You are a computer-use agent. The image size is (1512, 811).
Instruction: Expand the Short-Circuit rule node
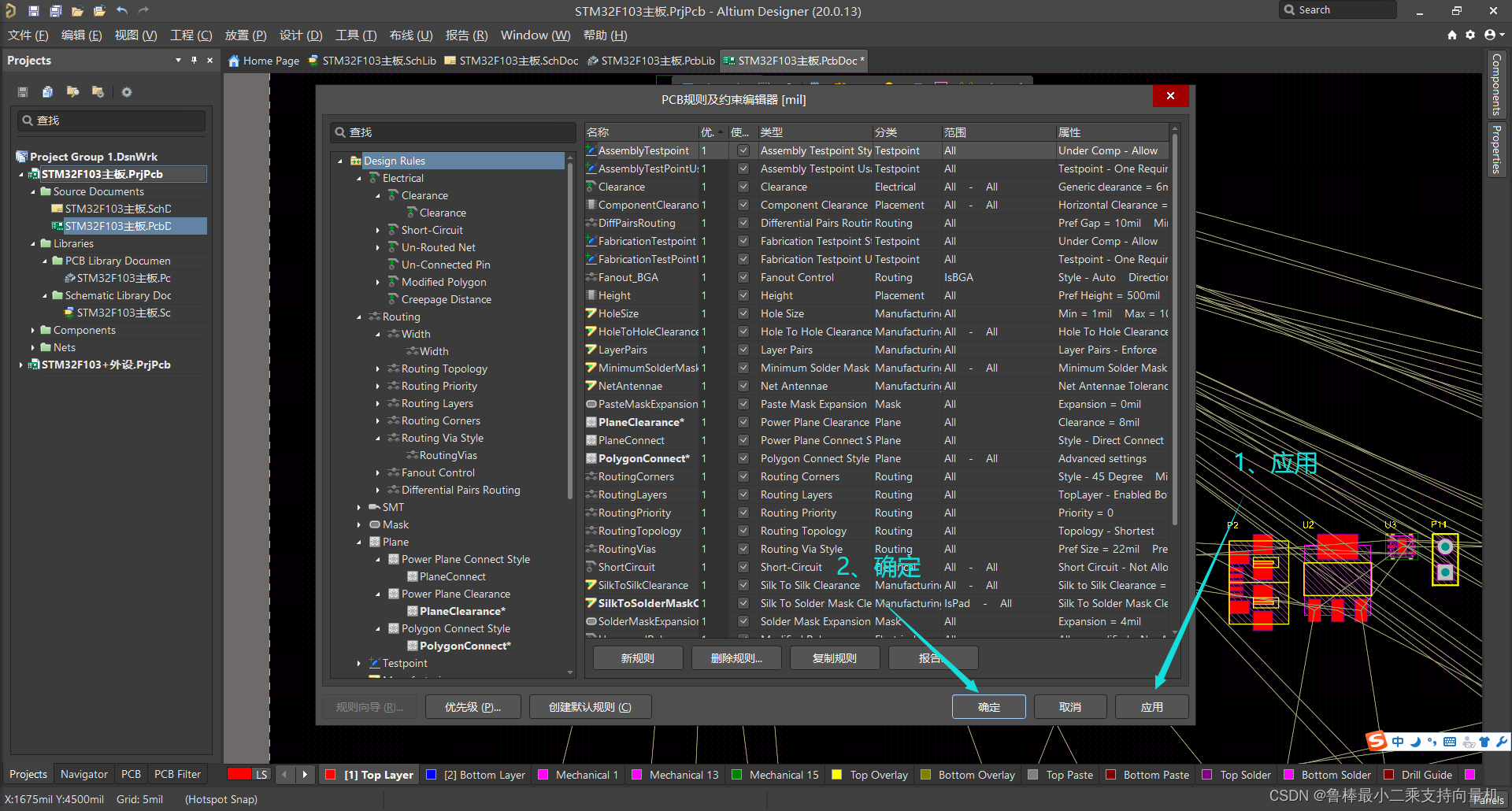click(378, 231)
